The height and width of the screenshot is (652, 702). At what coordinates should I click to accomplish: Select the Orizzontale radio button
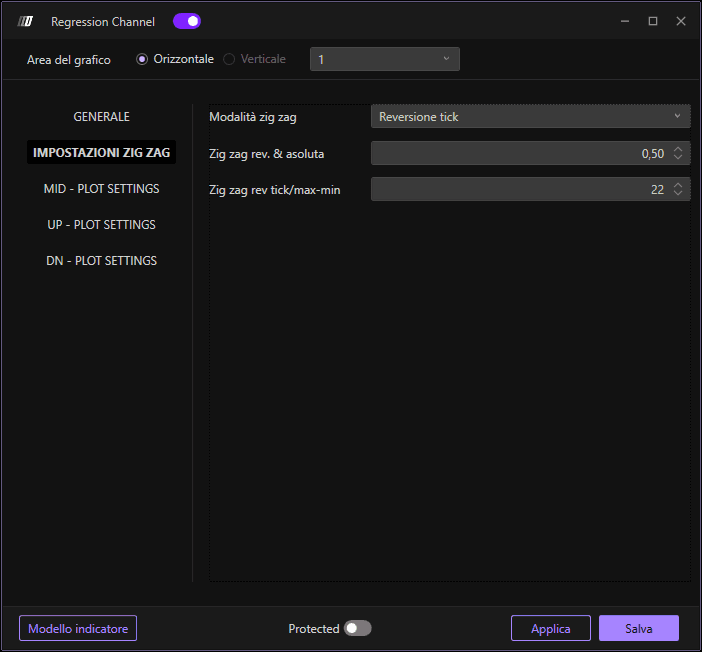[x=142, y=59]
